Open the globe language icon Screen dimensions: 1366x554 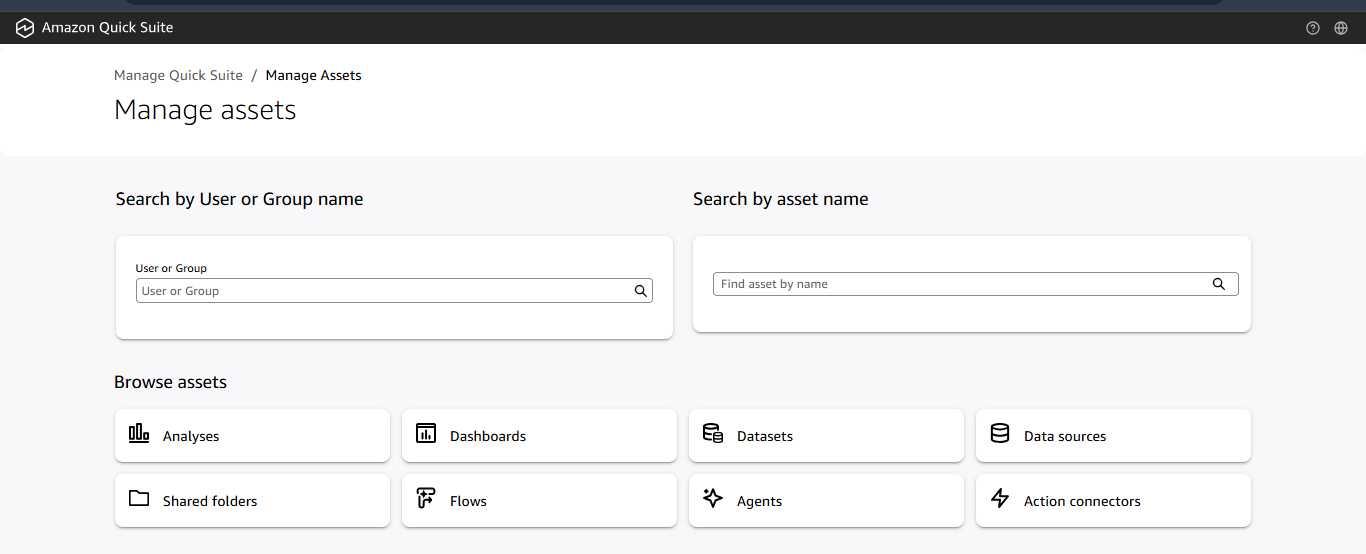1341,28
